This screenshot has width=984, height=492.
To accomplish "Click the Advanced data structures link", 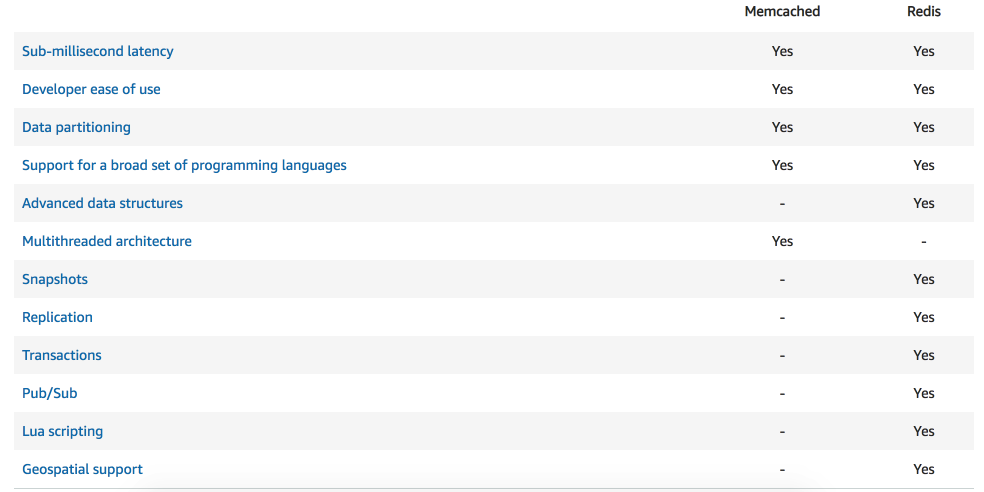I will point(102,203).
